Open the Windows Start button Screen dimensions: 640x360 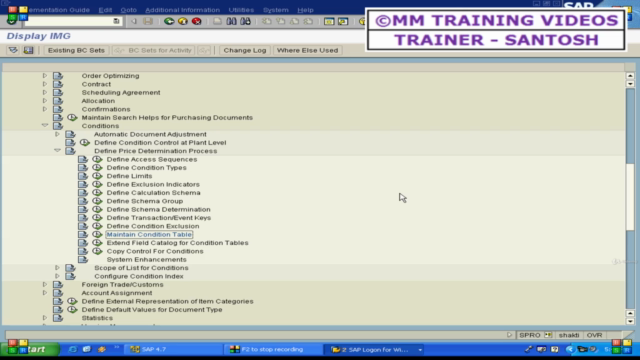30,349
